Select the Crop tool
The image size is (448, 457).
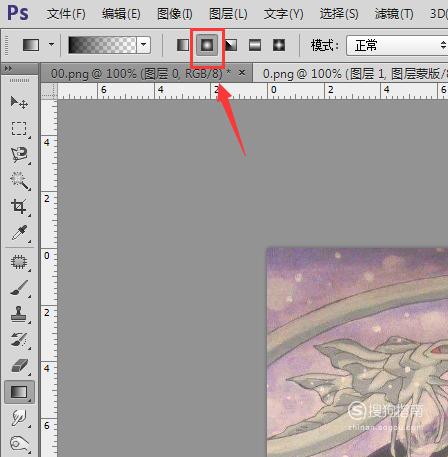[19, 207]
